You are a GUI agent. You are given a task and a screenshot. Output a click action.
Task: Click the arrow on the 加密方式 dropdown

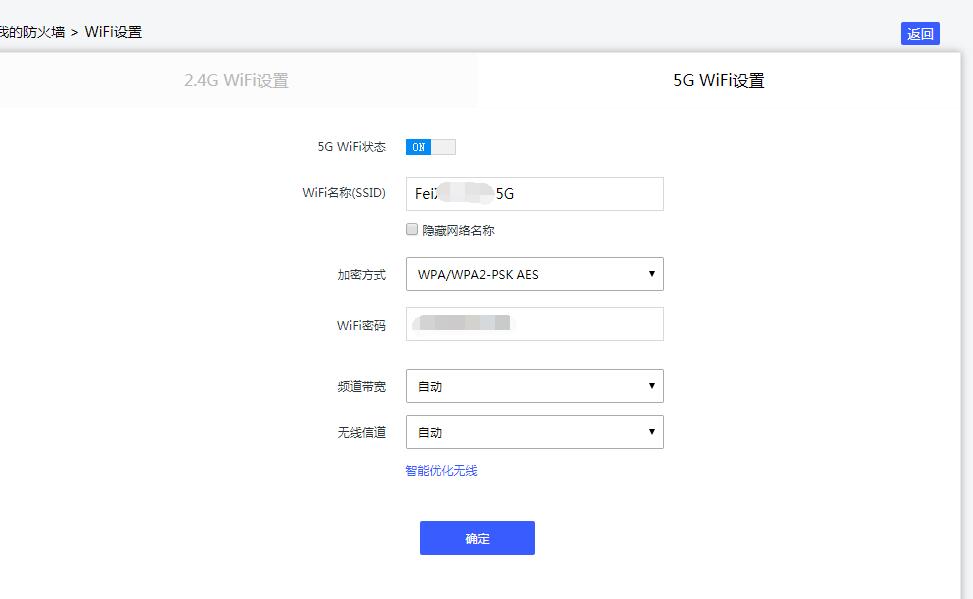pyautogui.click(x=651, y=274)
